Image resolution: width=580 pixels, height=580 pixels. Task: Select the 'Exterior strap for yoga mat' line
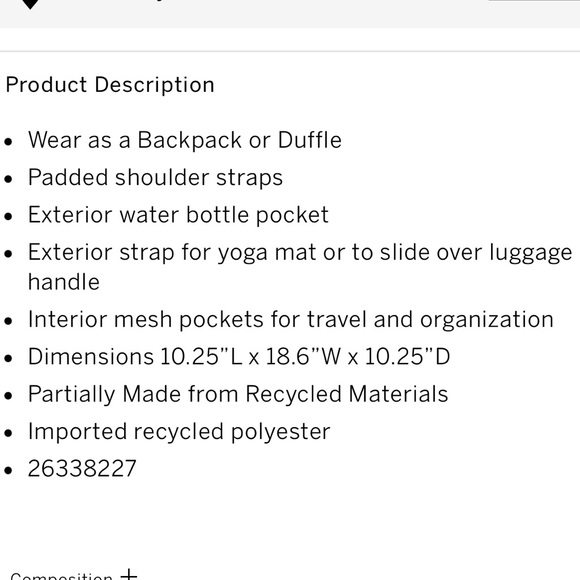click(300, 253)
